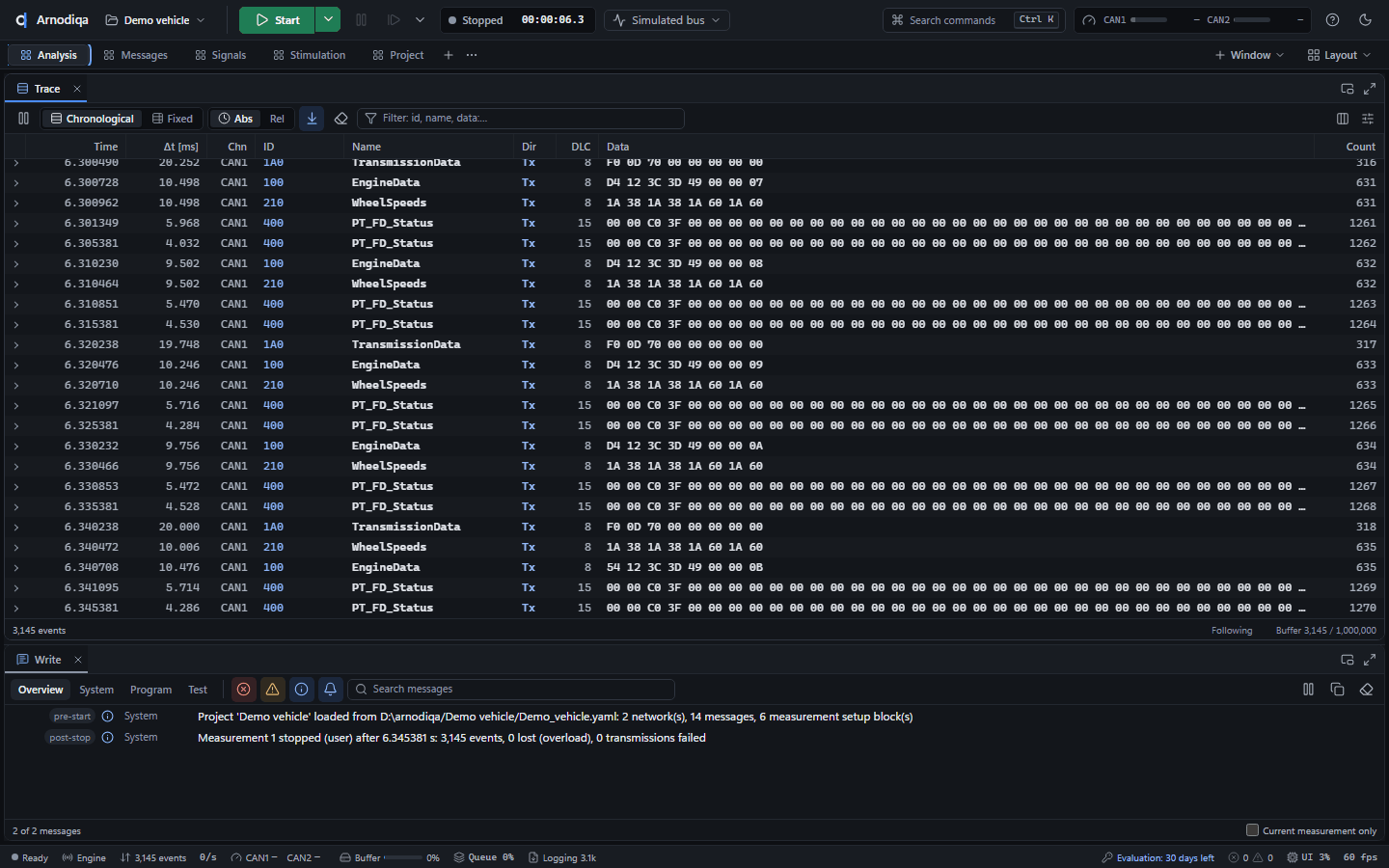Open the Stimulation tab
The width and height of the screenshot is (1389, 868).
tap(310, 55)
